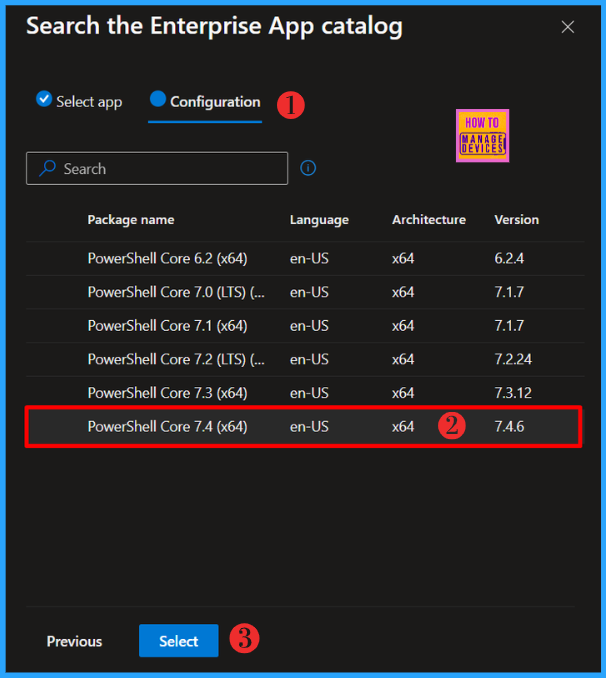Open the info icon next to Search
Viewport: 606px width, 678px height.
[x=308, y=168]
